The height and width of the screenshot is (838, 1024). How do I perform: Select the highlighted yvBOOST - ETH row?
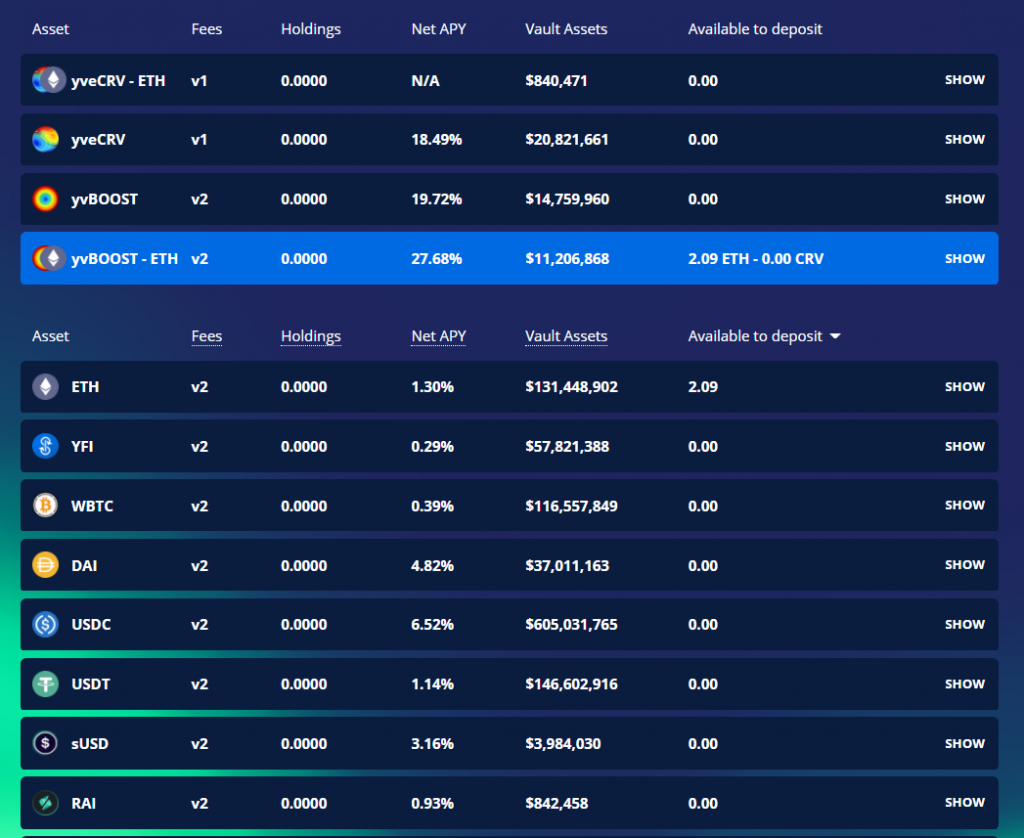pyautogui.click(x=509, y=258)
